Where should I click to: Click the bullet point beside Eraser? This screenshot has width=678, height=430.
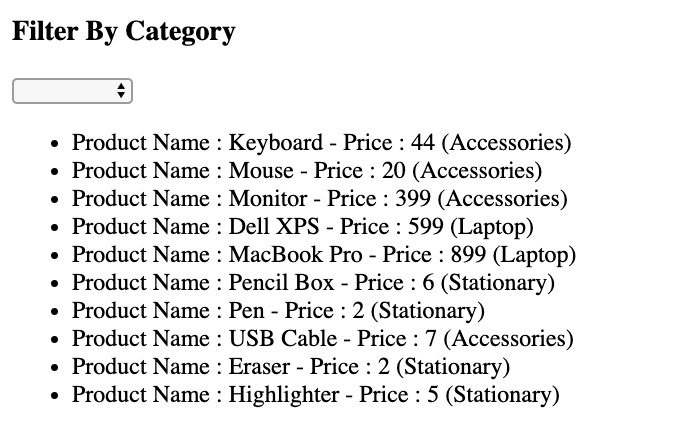tap(55, 368)
